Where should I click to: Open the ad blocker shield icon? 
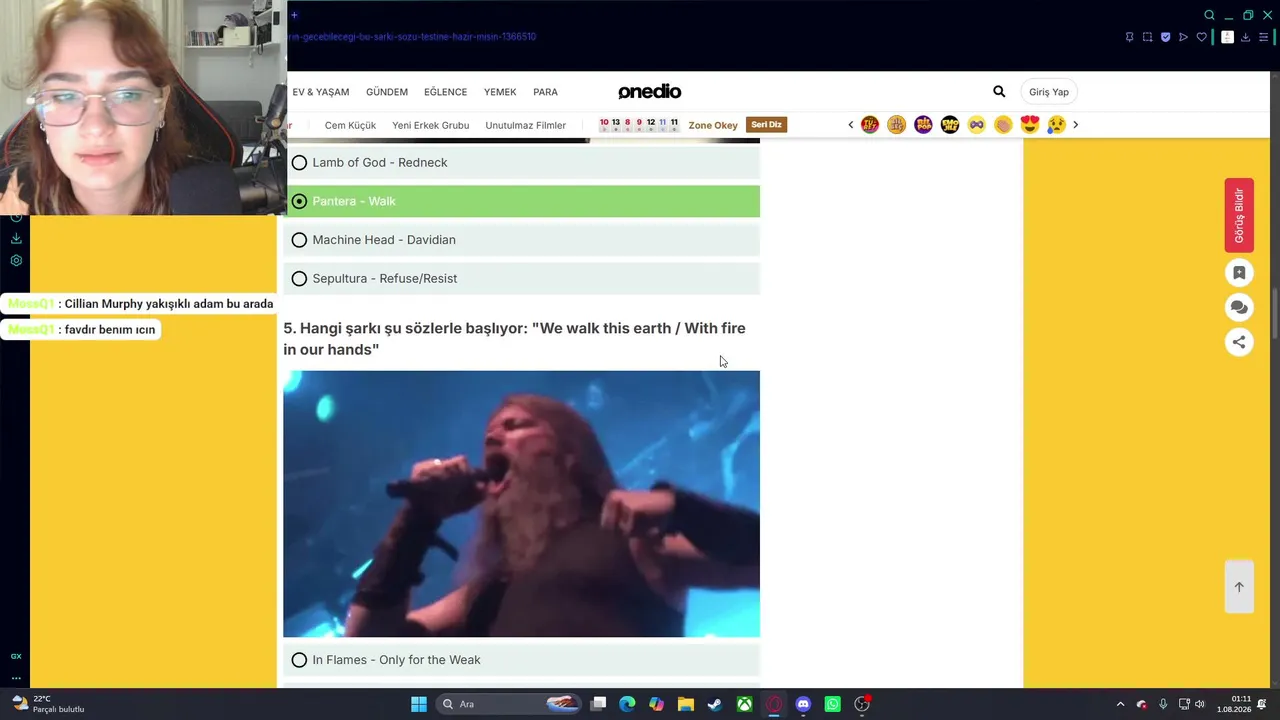point(1165,37)
